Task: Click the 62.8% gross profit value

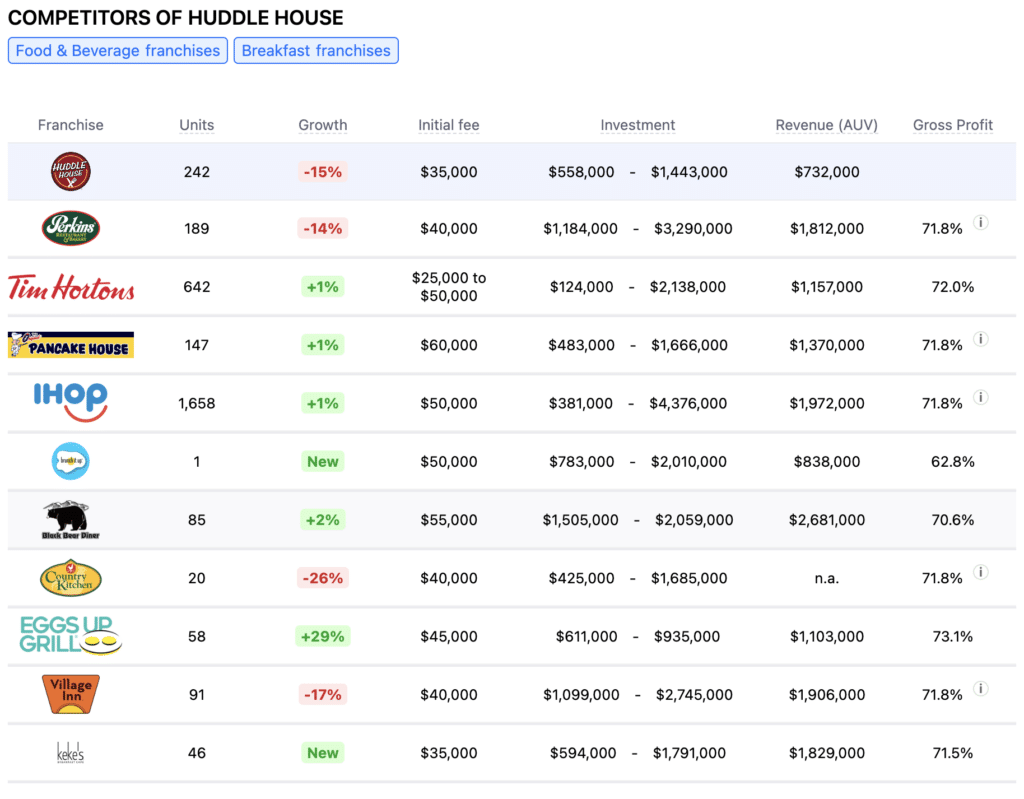Action: pyautogui.click(x=953, y=461)
